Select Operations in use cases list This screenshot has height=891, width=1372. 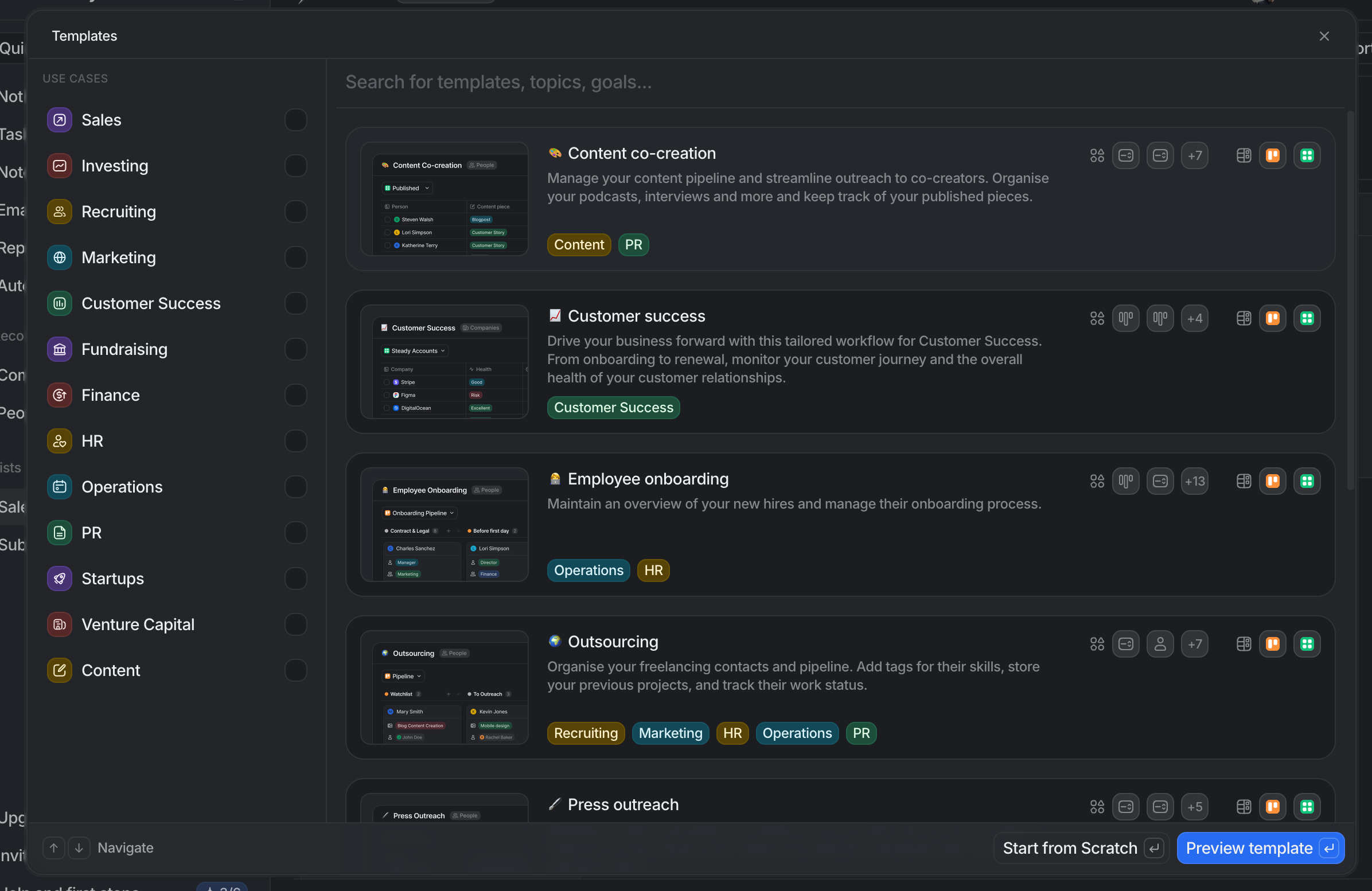pyautogui.click(x=122, y=487)
